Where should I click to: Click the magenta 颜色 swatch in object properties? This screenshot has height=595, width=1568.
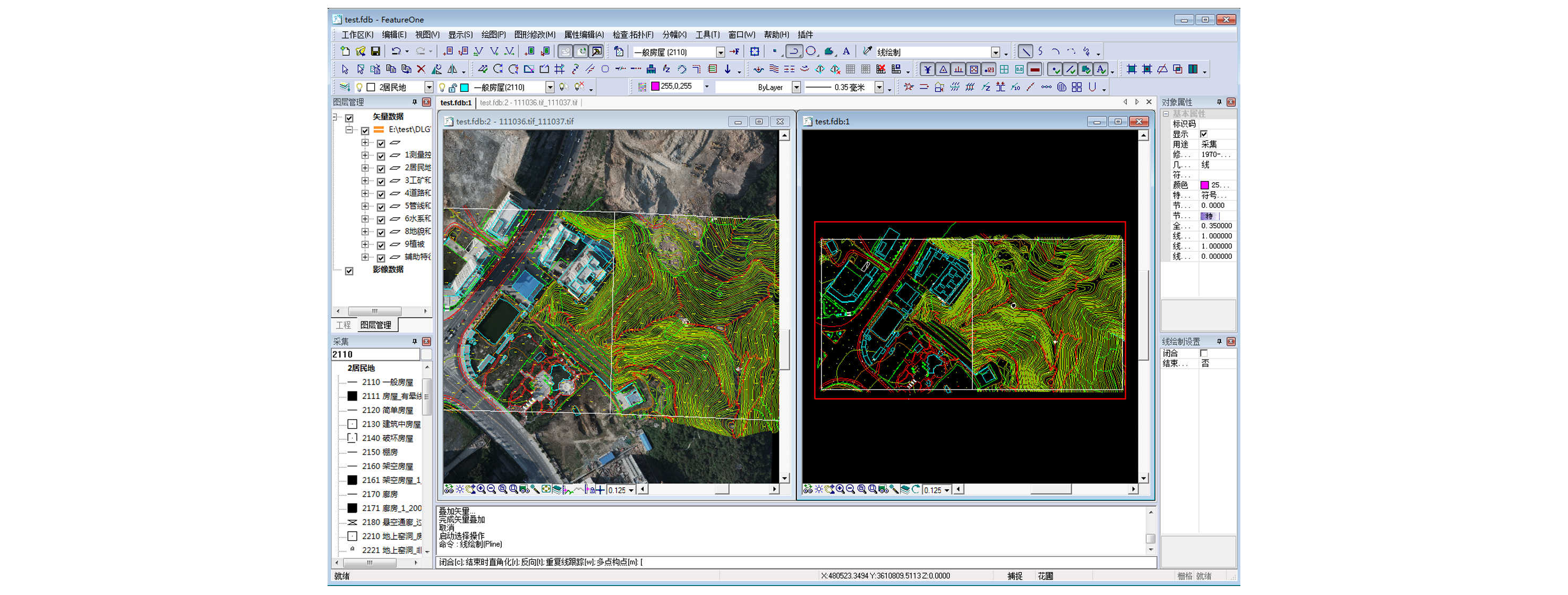click(x=1205, y=185)
